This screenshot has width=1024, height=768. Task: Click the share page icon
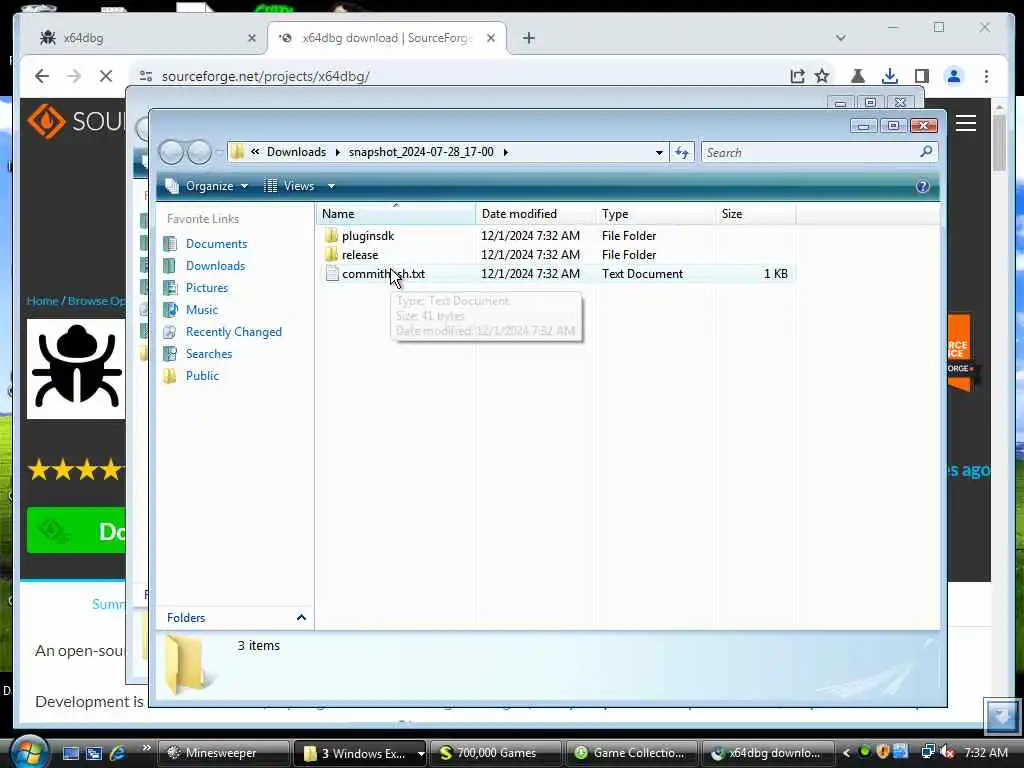tap(797, 76)
